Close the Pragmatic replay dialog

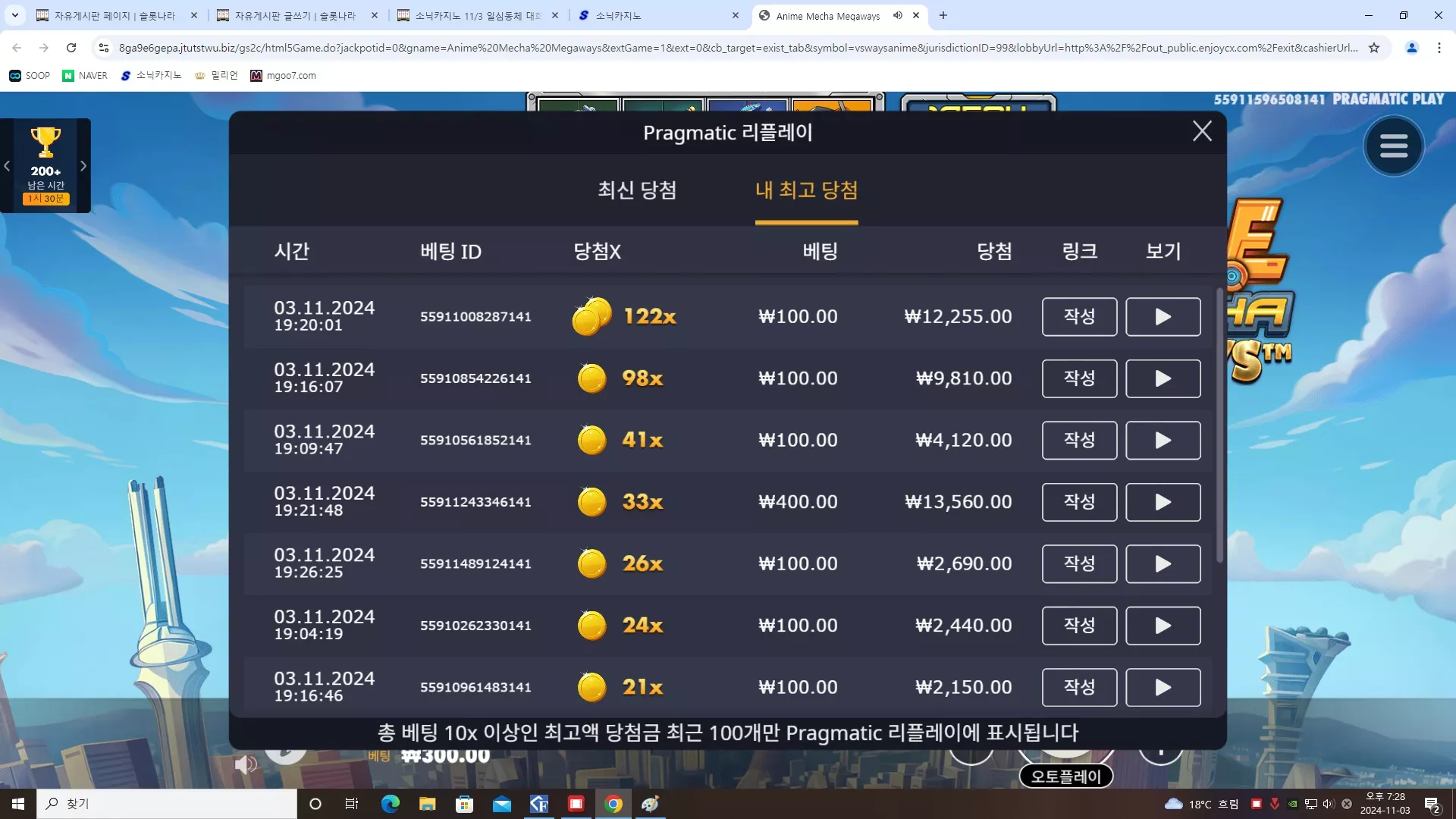[1202, 131]
